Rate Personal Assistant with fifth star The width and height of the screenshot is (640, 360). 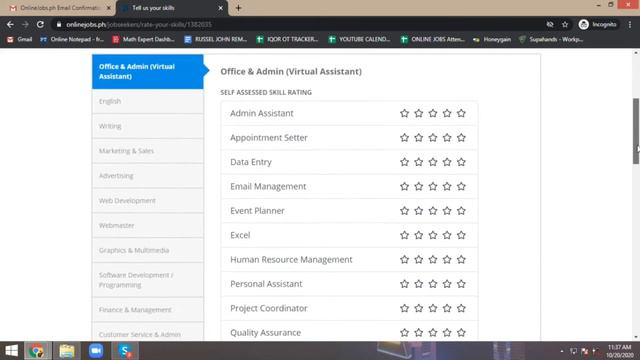point(461,284)
